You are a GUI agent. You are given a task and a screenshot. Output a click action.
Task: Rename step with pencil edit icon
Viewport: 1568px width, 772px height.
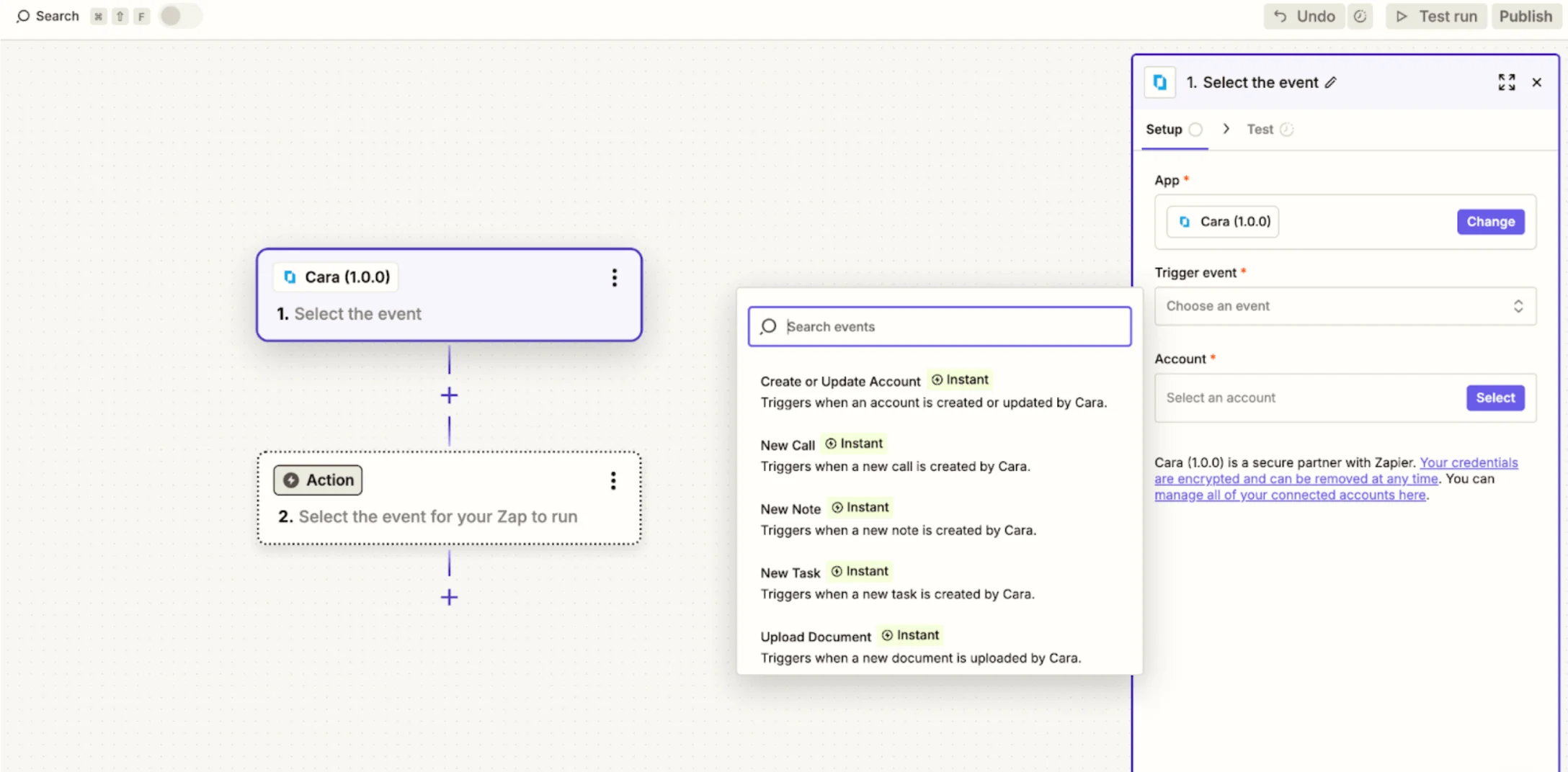pyautogui.click(x=1331, y=82)
